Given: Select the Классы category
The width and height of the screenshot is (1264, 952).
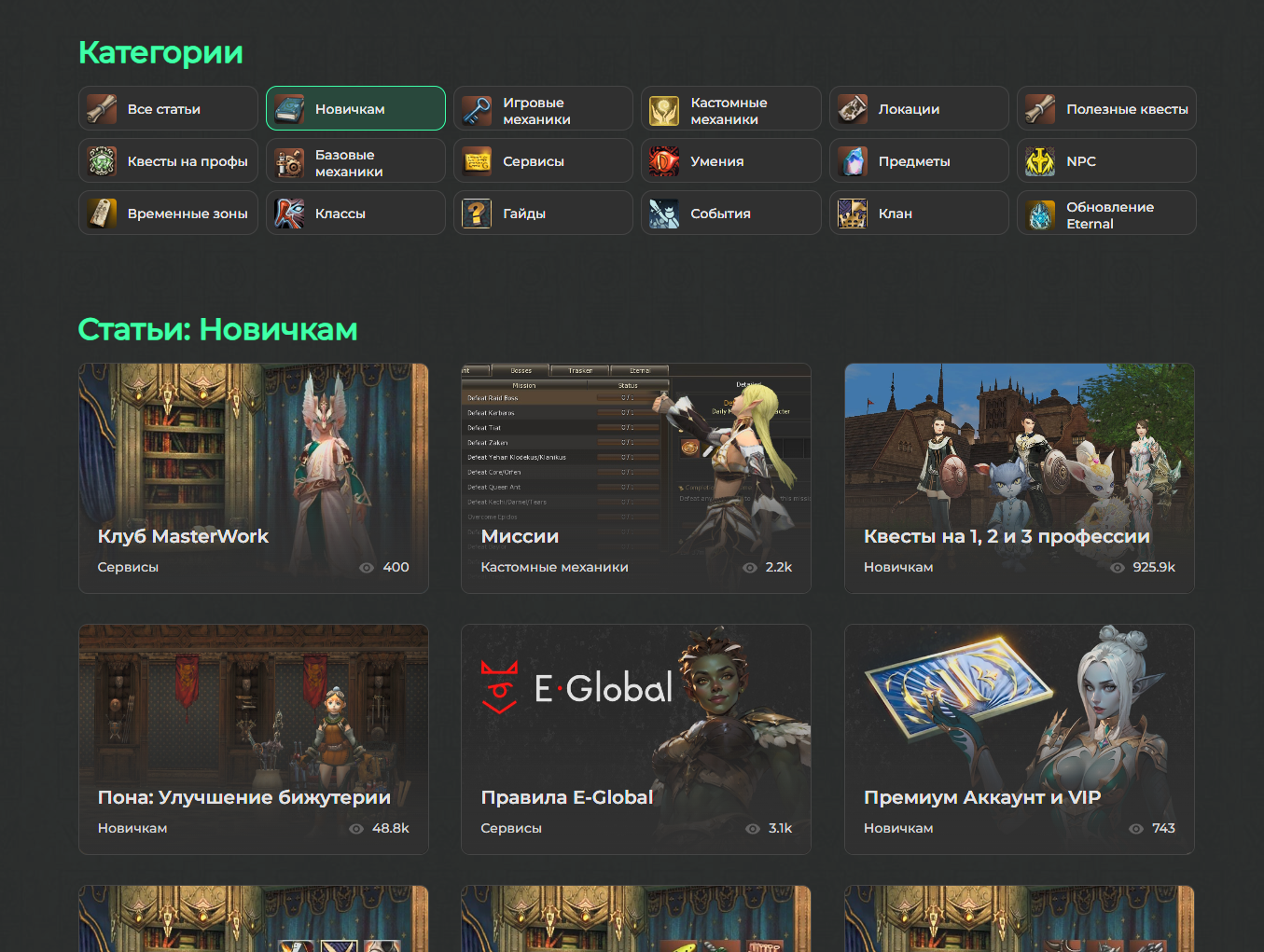Looking at the screenshot, I should [x=355, y=213].
